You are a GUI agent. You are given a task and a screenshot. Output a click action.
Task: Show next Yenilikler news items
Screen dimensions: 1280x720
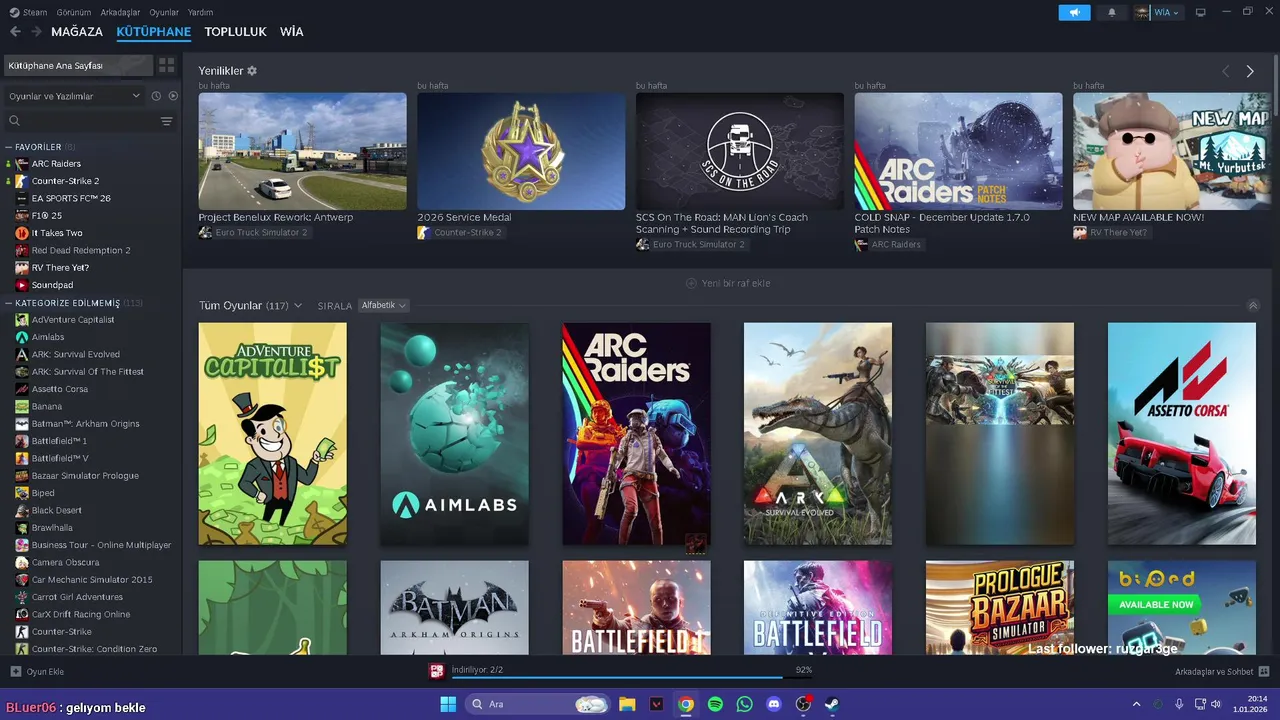click(1250, 71)
